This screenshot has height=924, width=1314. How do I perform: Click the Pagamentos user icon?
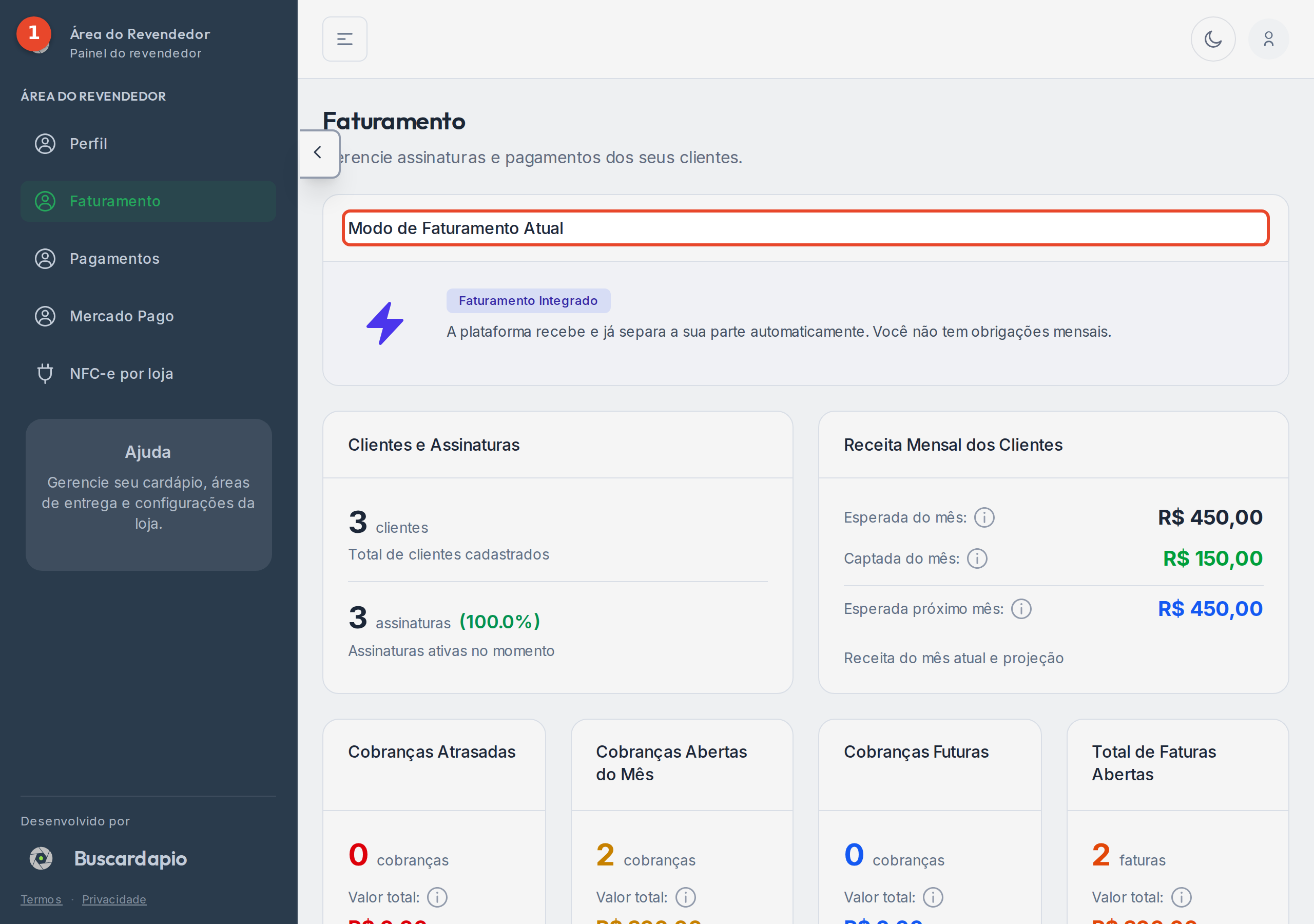[x=45, y=259]
